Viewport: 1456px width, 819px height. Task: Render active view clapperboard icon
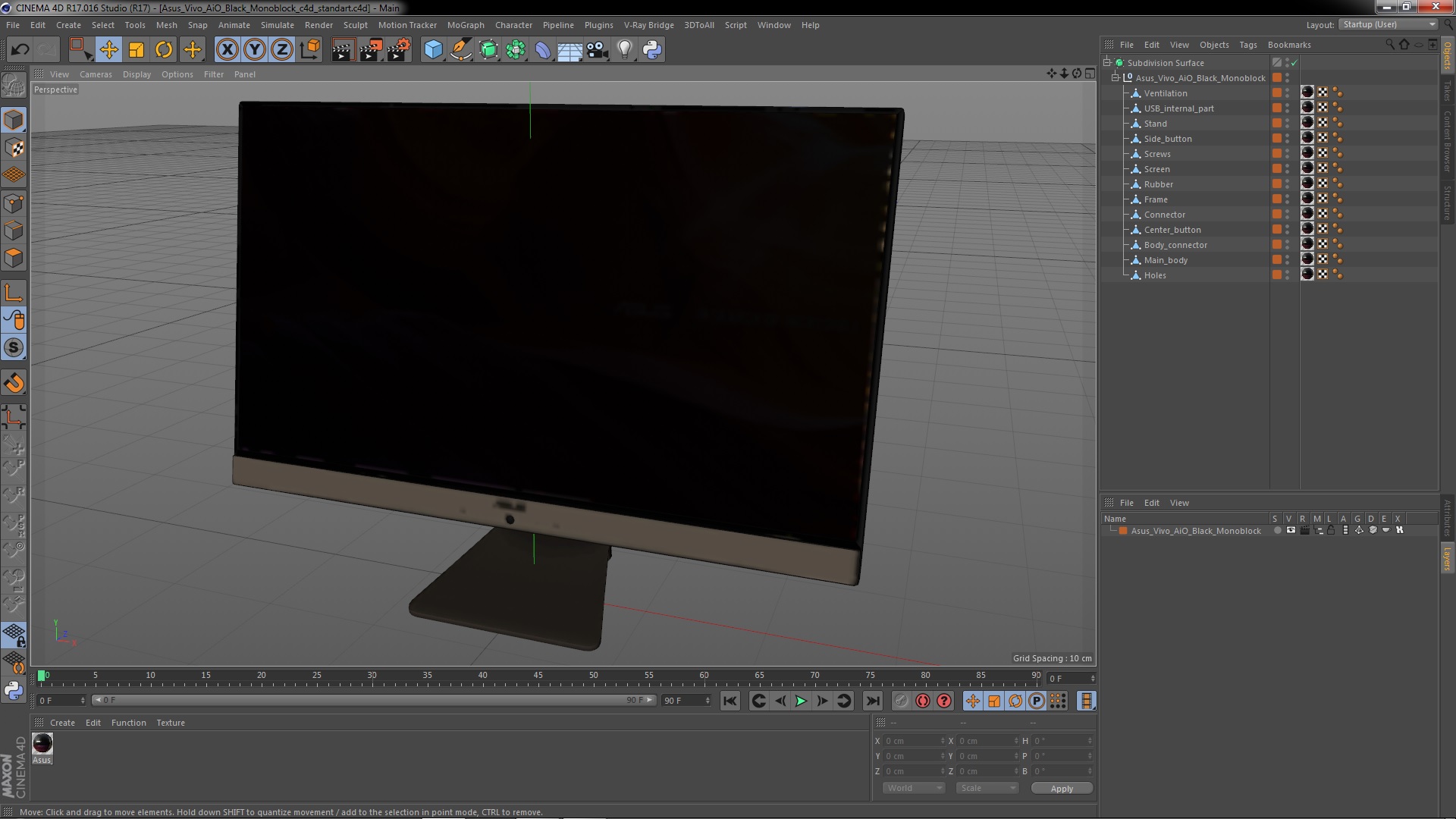343,50
